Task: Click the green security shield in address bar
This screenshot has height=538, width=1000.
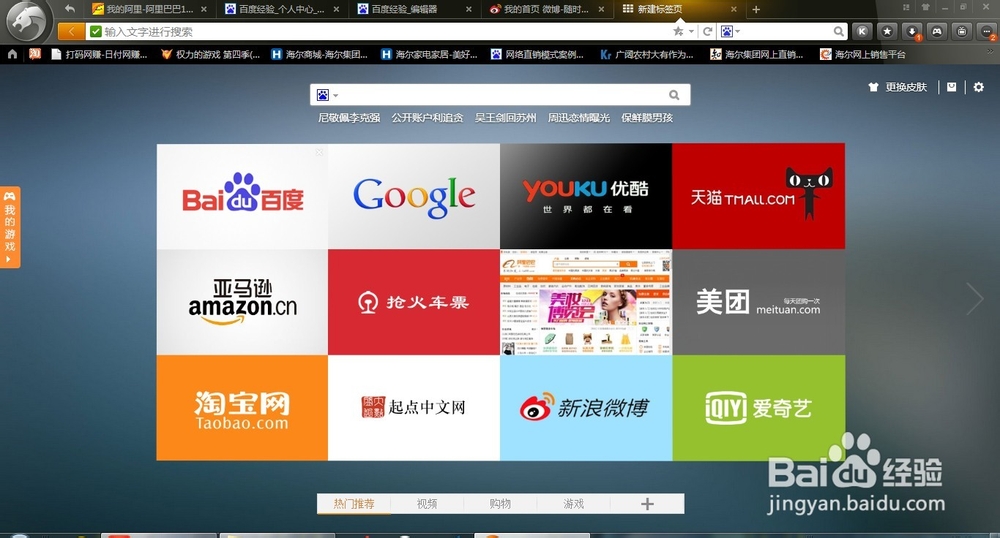Action: [x=96, y=31]
